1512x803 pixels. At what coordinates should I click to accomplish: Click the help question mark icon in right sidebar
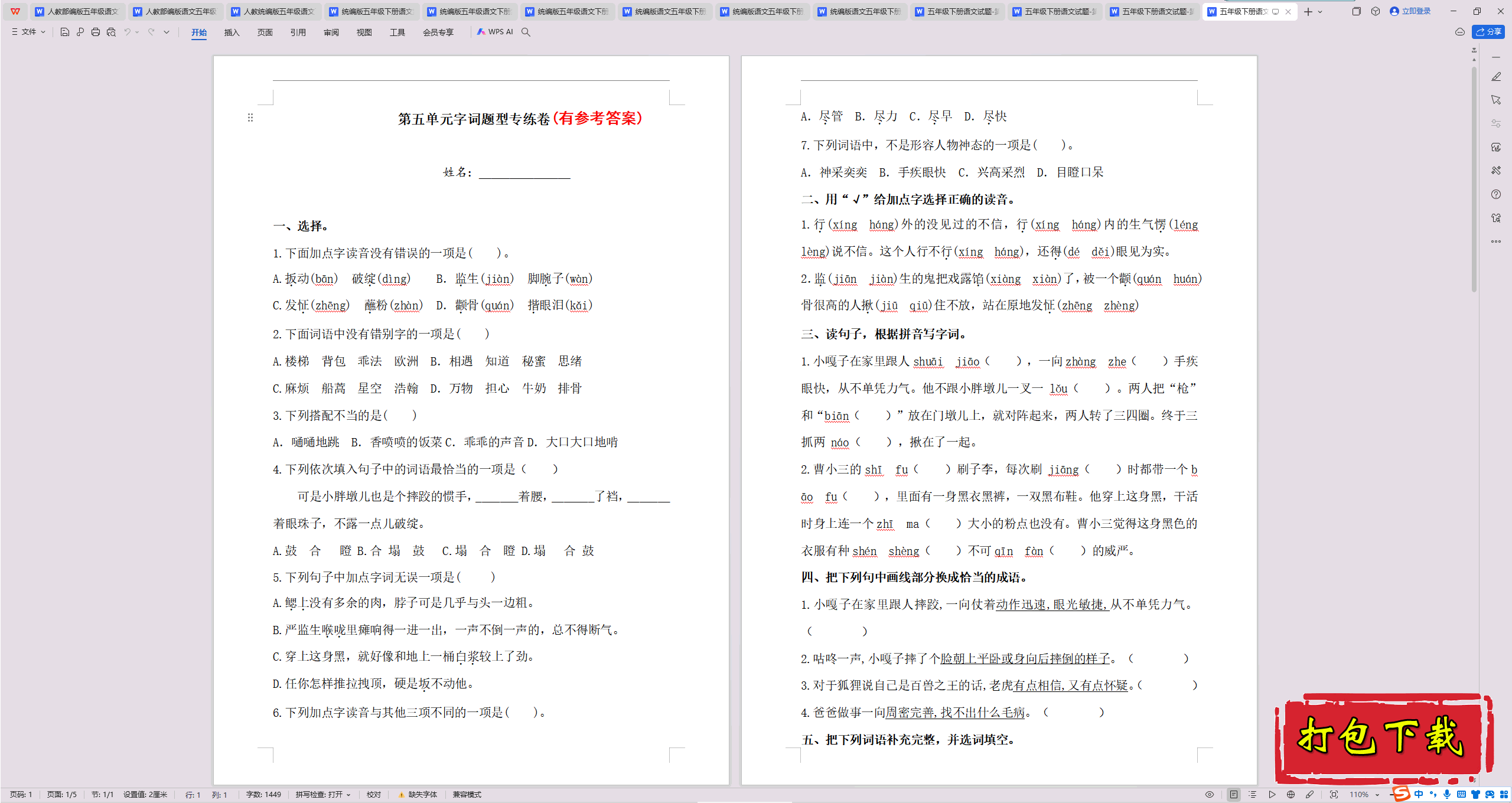(x=1496, y=194)
